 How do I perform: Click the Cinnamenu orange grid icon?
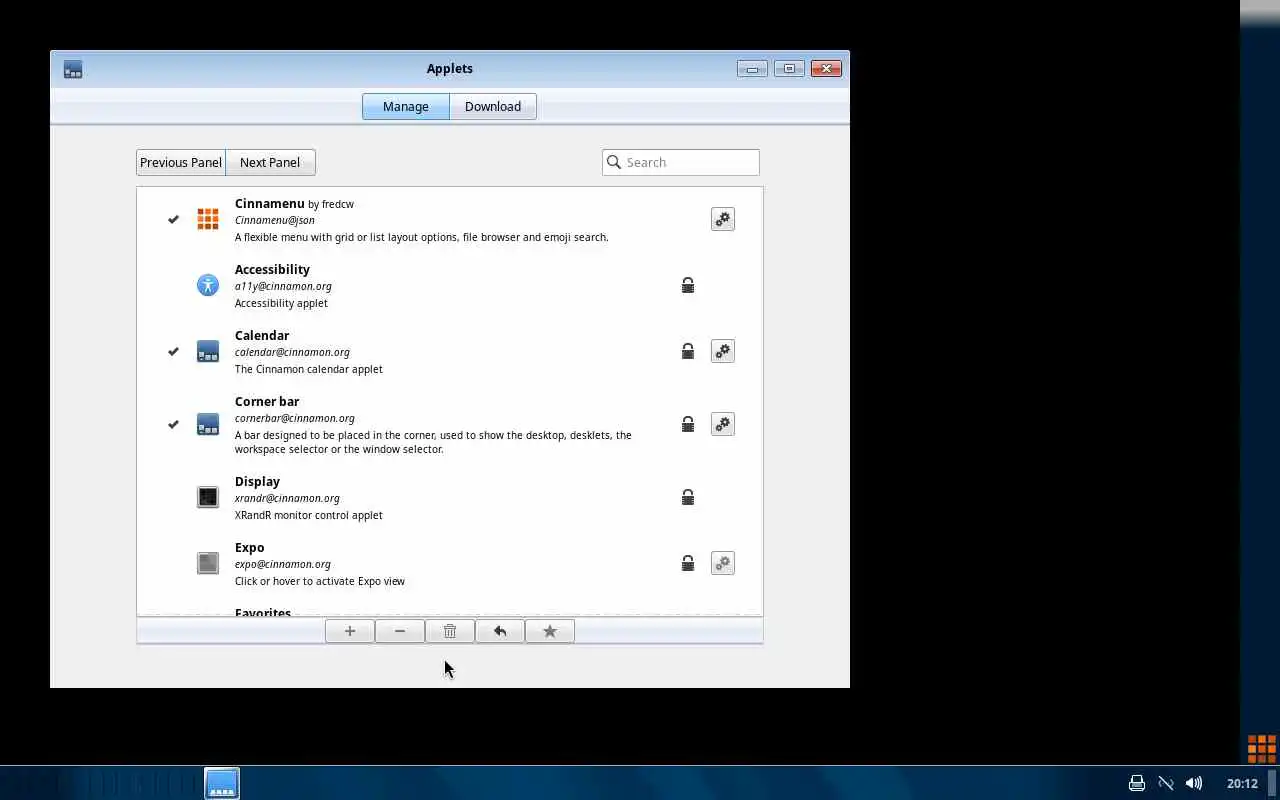tap(208, 219)
